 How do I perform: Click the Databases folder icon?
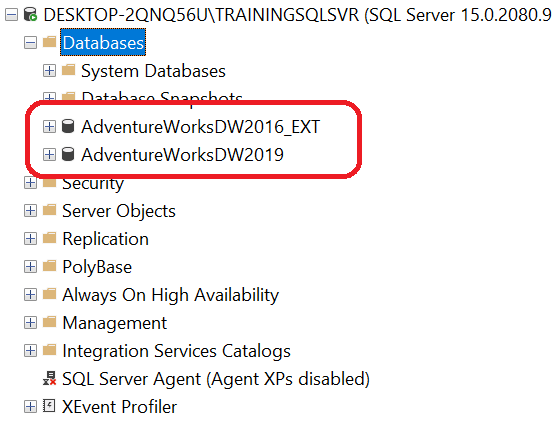[49, 42]
